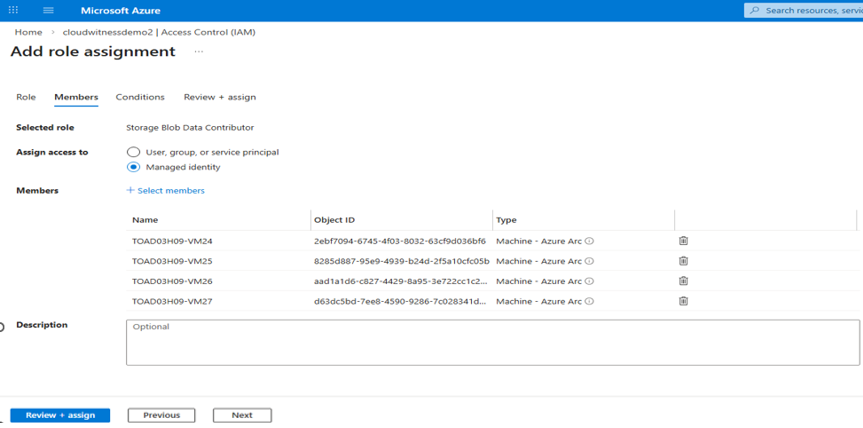Sort by the Type column header
The image size is (863, 428).
pyautogui.click(x=506, y=220)
